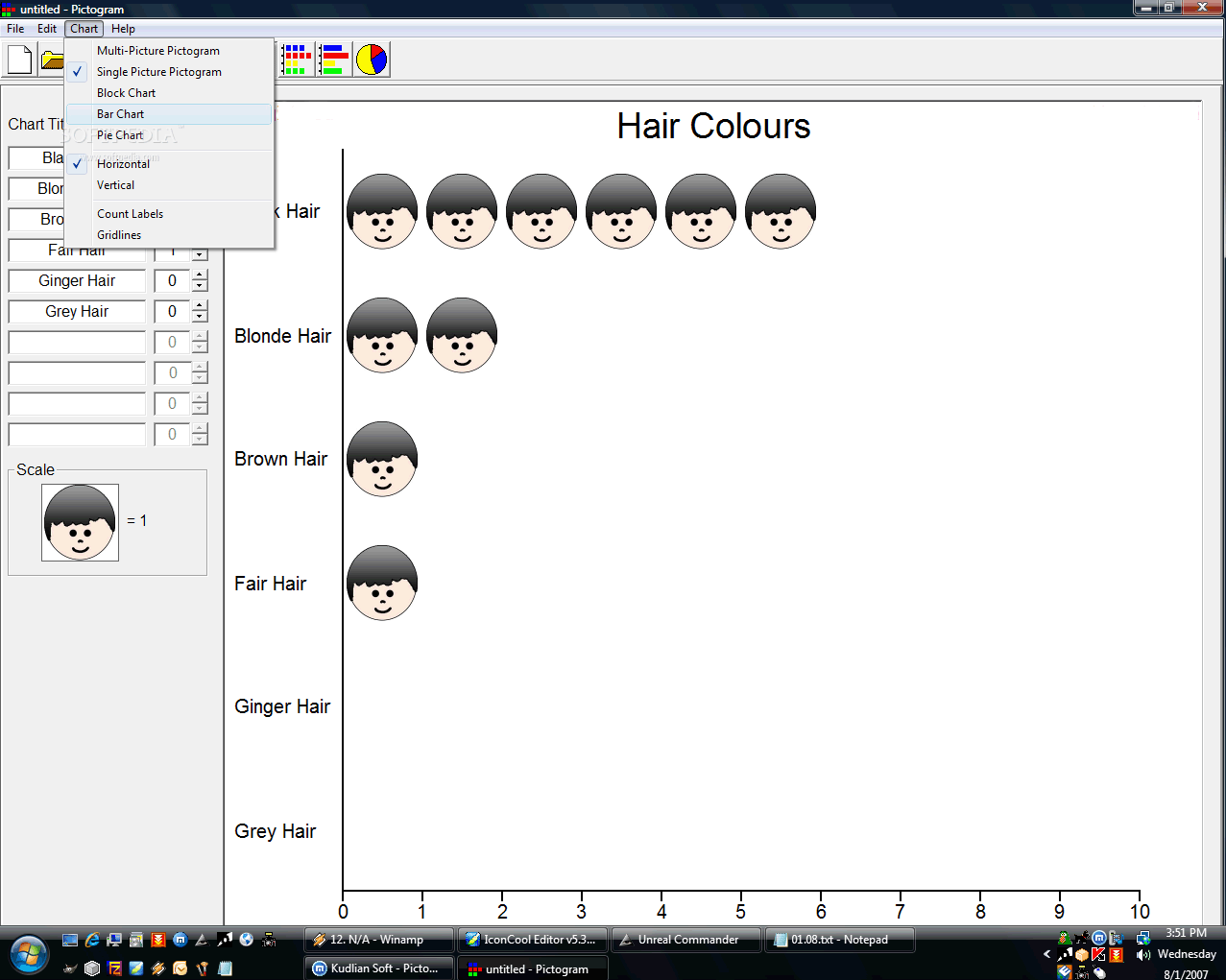Viewport: 1226px width, 980px height.
Task: Open the Edit menu
Action: 47,29
